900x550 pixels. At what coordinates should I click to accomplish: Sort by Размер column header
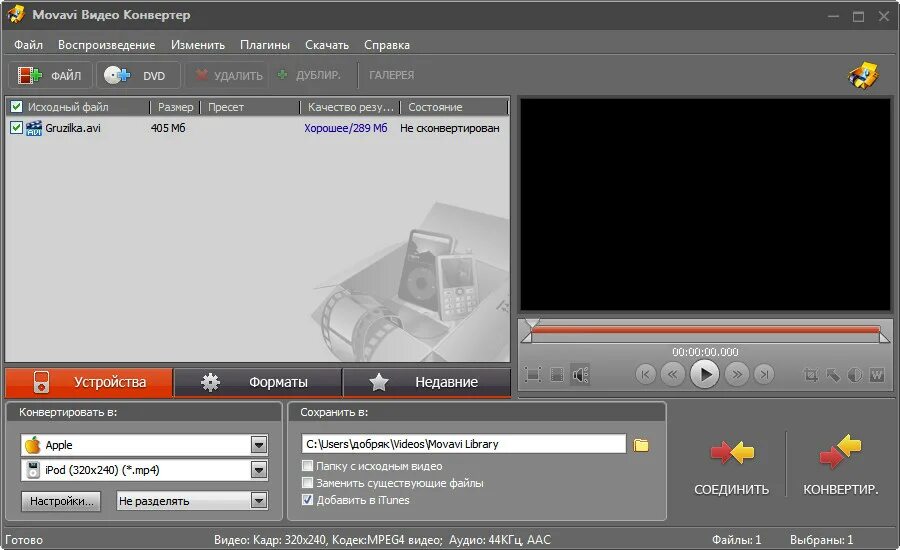point(175,107)
